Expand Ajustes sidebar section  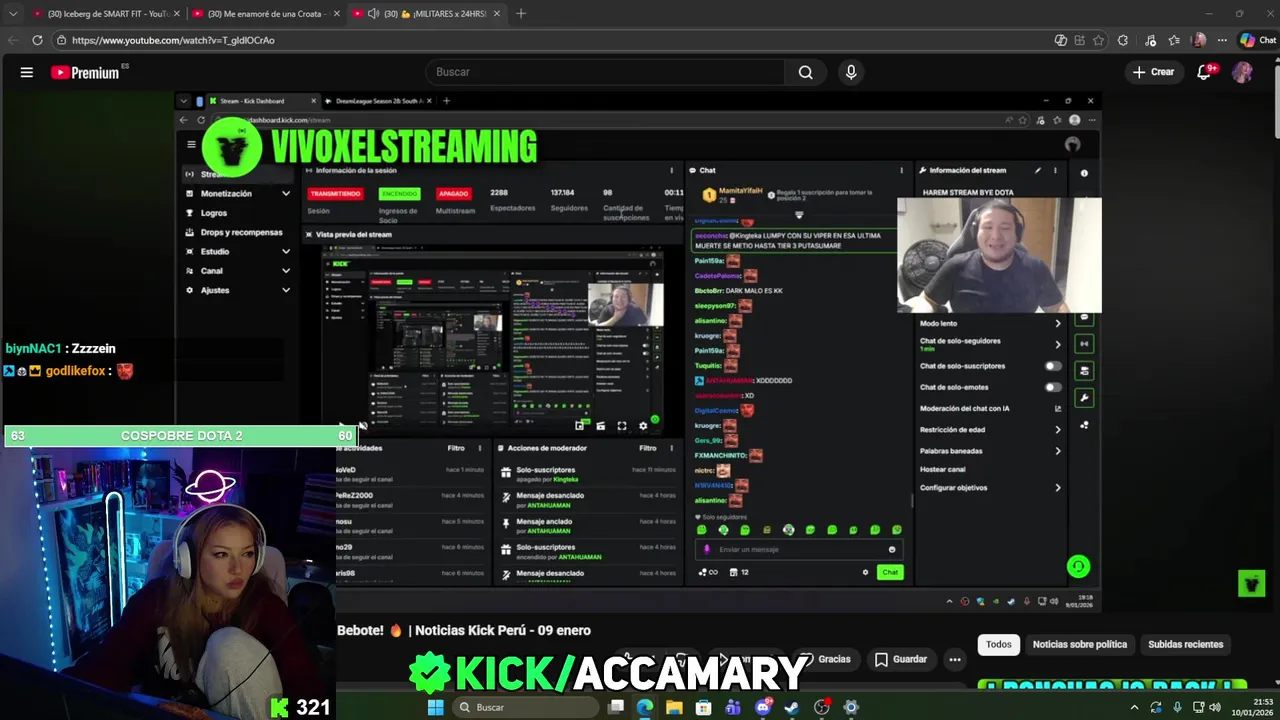point(285,290)
